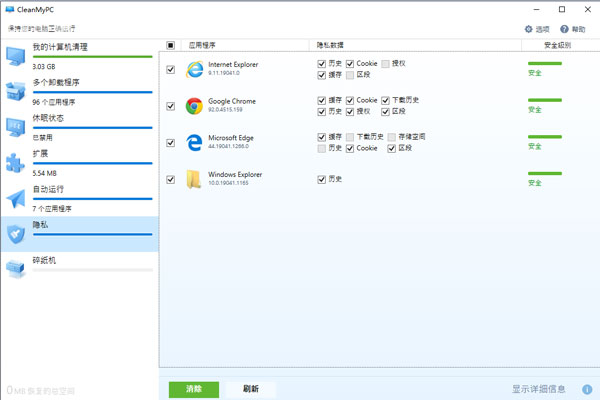Sort by the 应用程序 column header
The width and height of the screenshot is (600, 400).
pyautogui.click(x=202, y=45)
